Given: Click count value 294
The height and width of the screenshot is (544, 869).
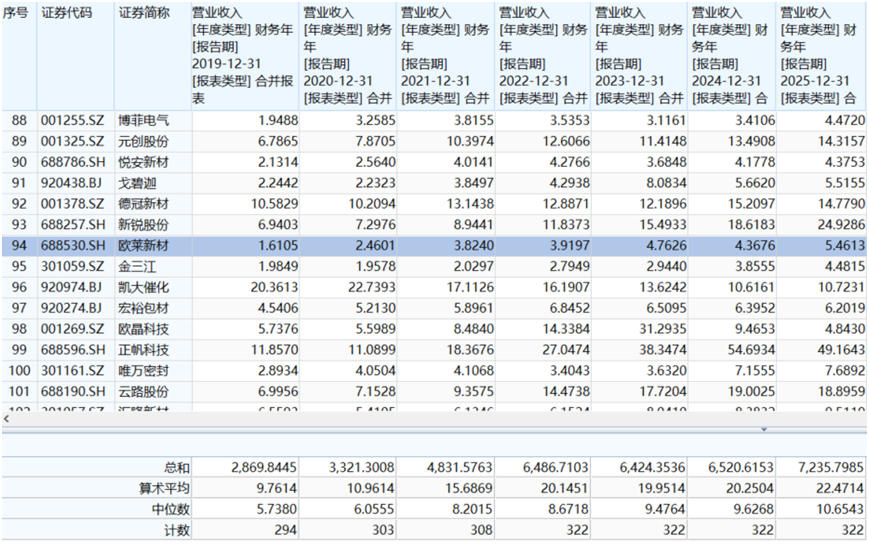Looking at the screenshot, I should point(285,530).
